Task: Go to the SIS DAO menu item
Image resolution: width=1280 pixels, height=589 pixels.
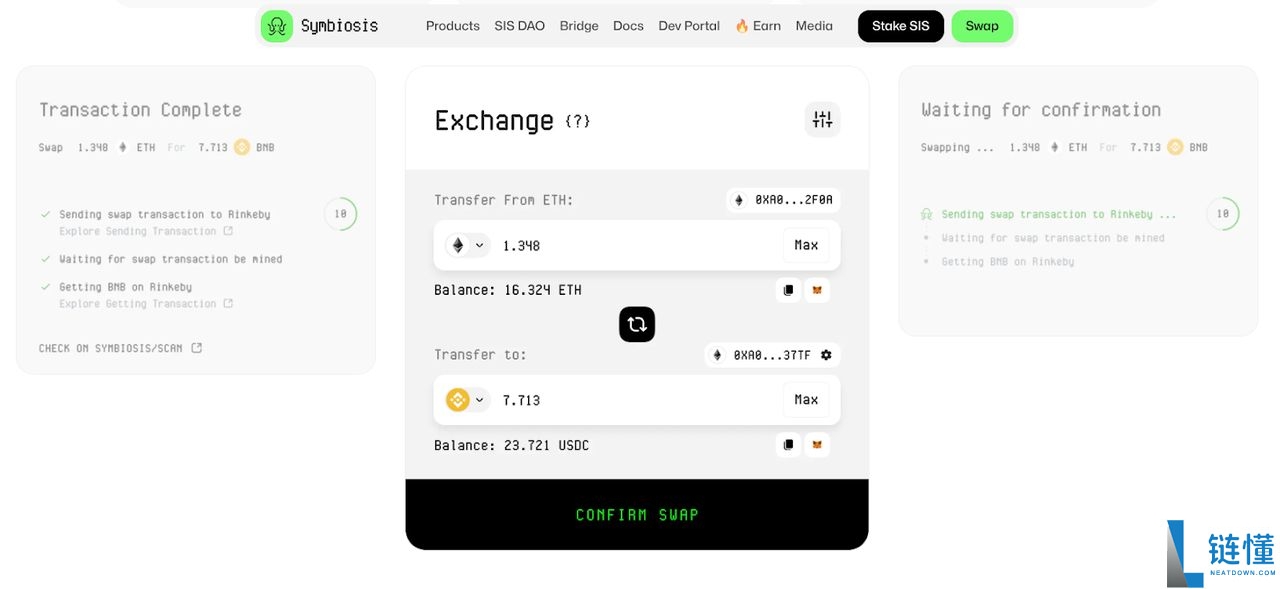Action: point(519,26)
